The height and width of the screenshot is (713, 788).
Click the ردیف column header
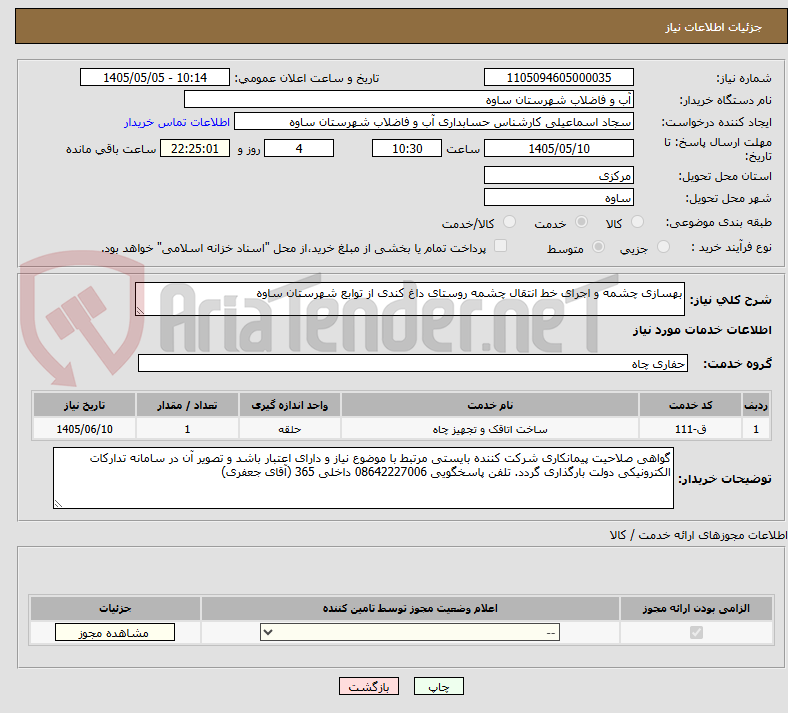pyautogui.click(x=756, y=405)
